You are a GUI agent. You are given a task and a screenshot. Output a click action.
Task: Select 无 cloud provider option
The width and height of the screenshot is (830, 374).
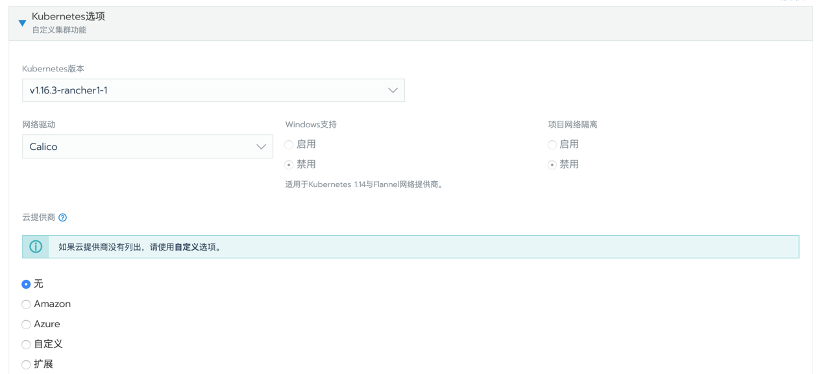26,284
